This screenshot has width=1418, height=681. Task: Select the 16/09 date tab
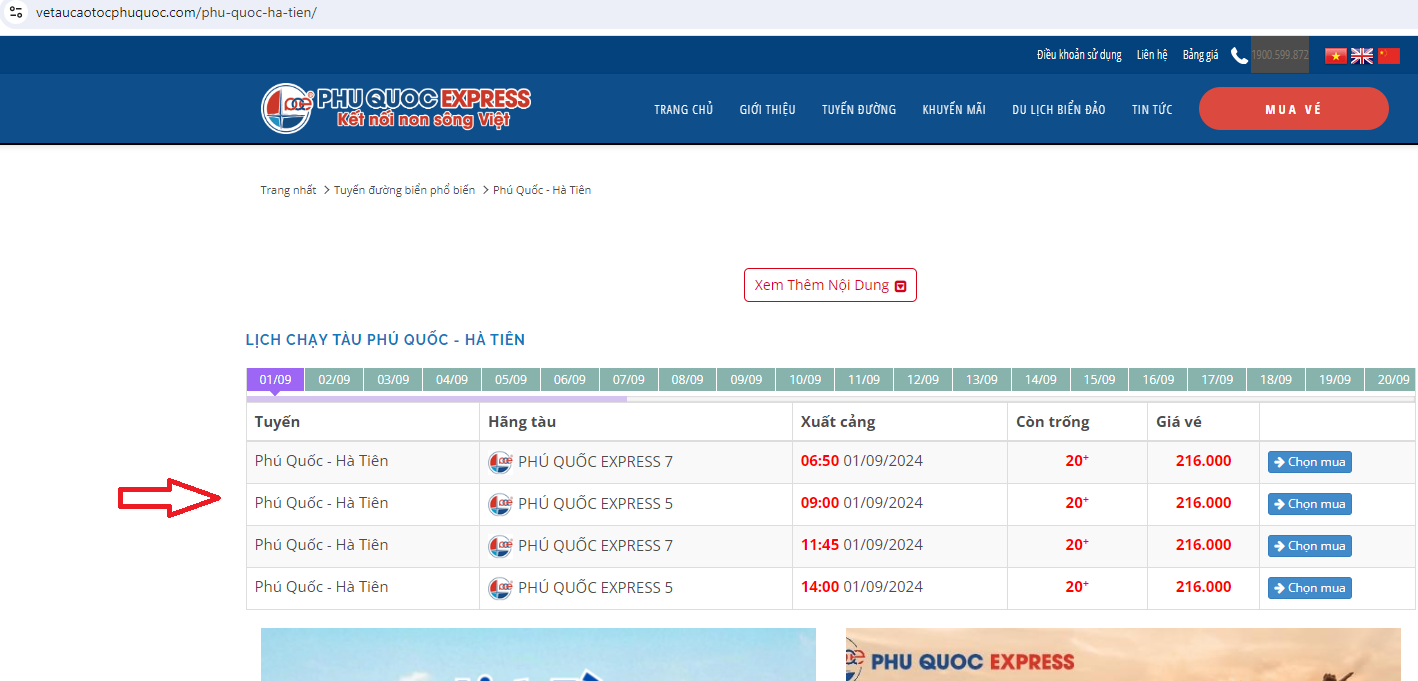pyautogui.click(x=1159, y=380)
